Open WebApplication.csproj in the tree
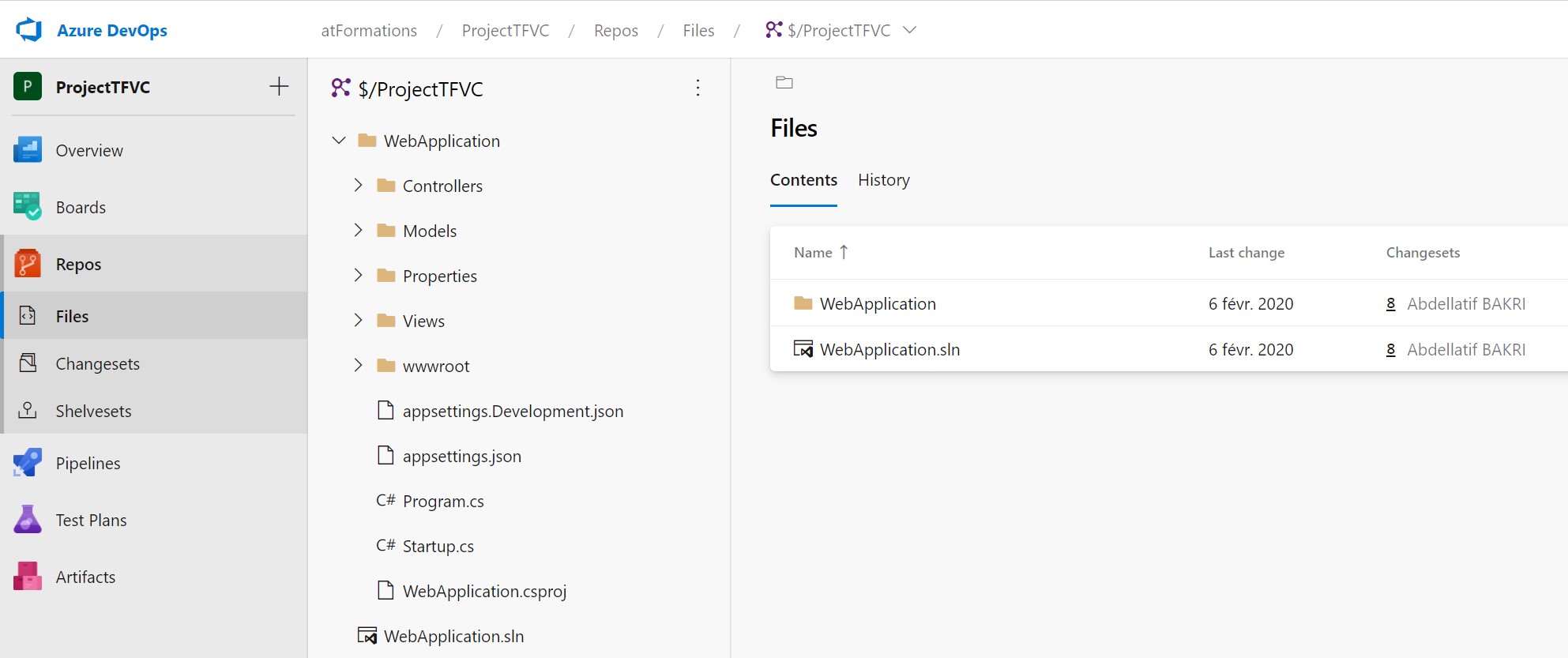1568x658 pixels. pos(484,592)
